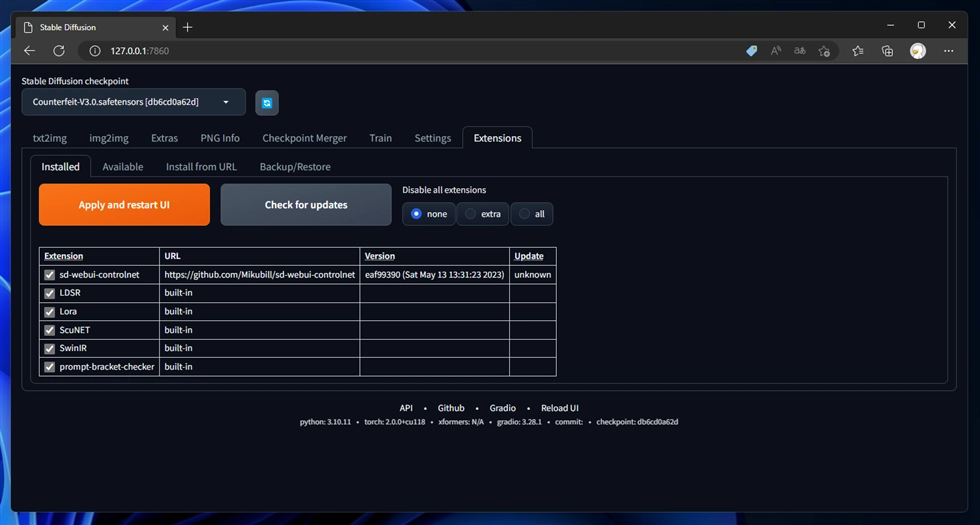Screen dimensions: 980x525
Task: Open the Checkpoint Merger tab
Action: point(304,138)
